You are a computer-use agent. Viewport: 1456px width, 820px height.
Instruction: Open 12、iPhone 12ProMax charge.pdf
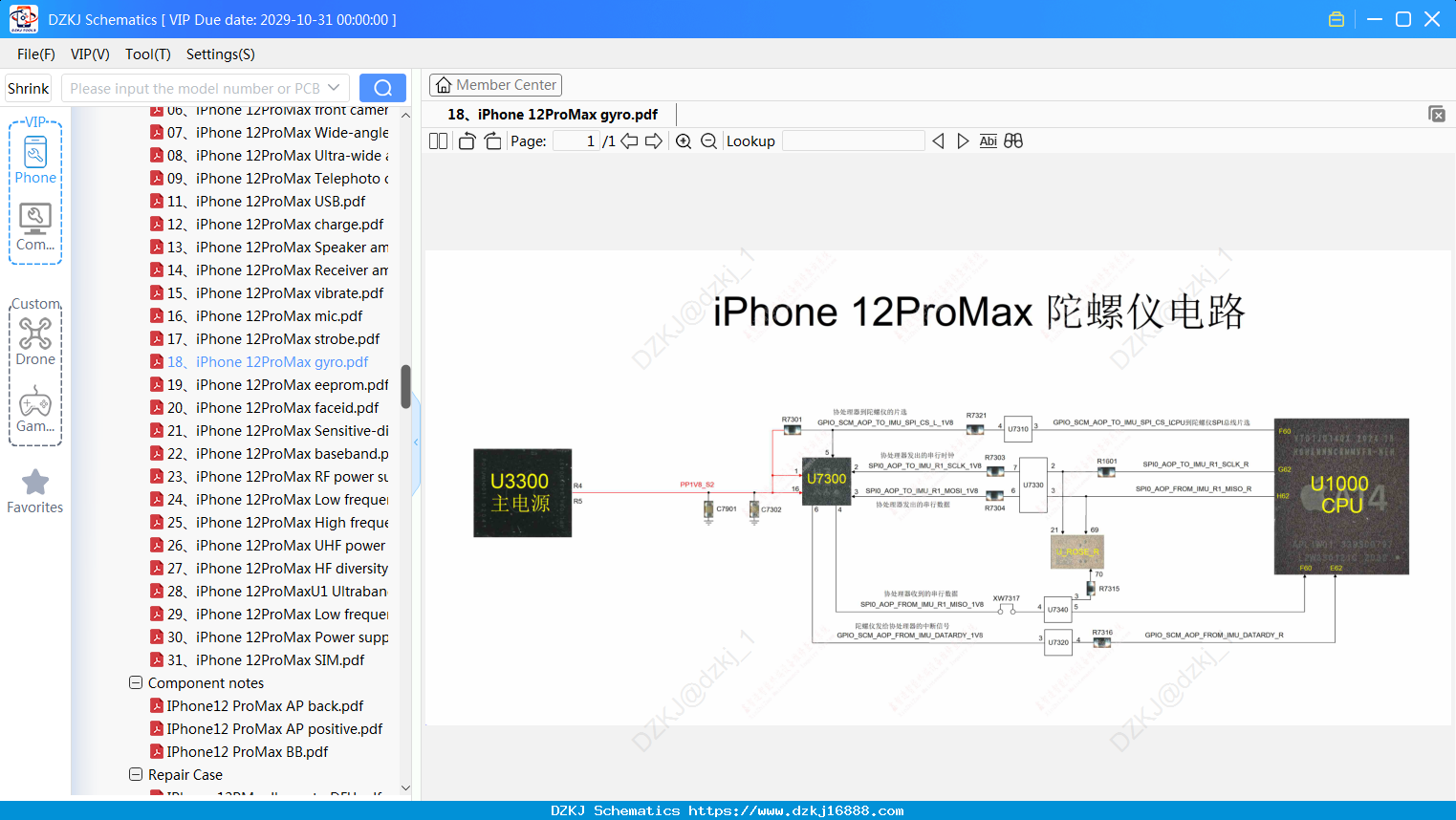point(268,225)
